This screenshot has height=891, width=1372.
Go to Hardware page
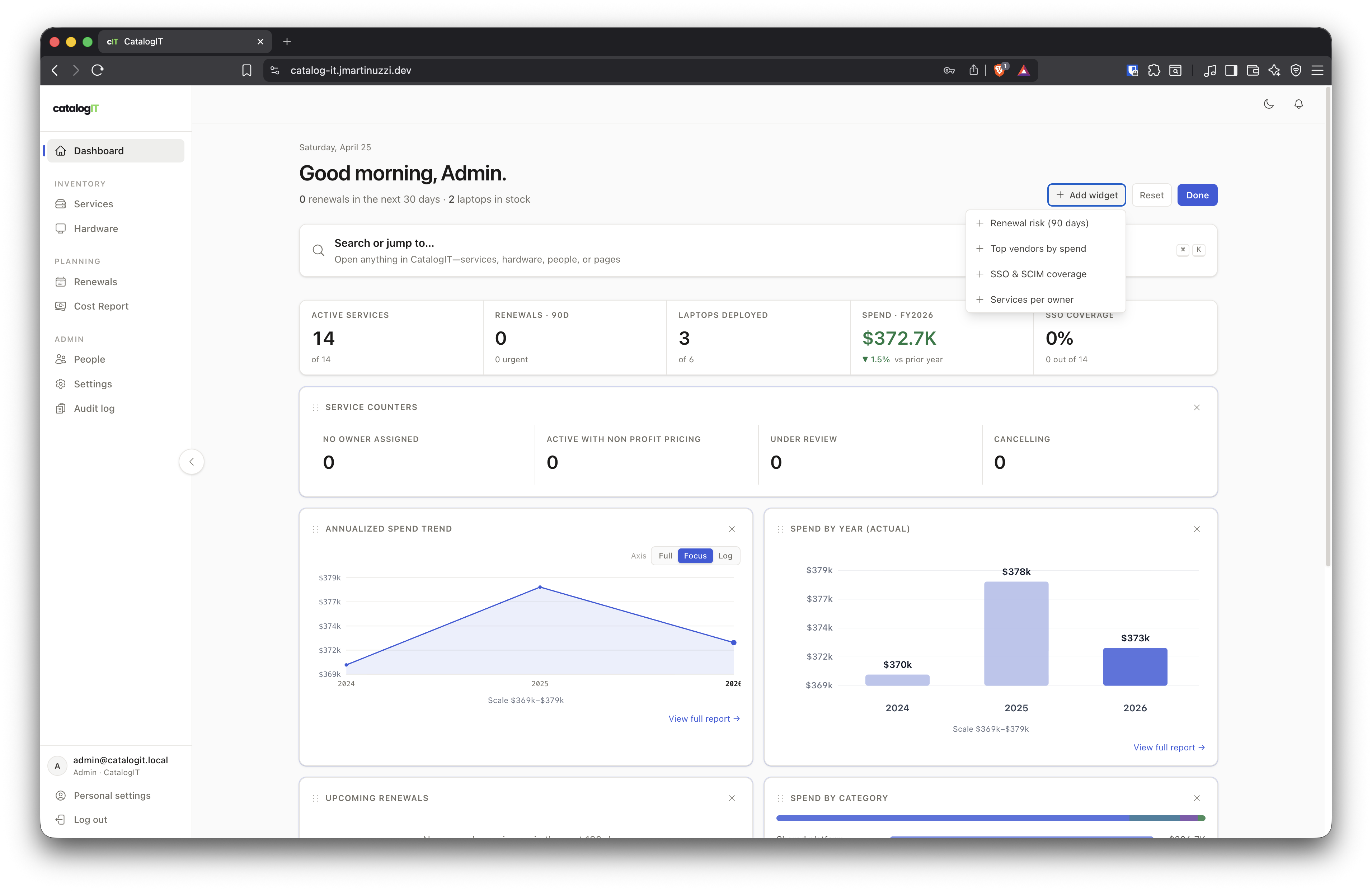115,229
